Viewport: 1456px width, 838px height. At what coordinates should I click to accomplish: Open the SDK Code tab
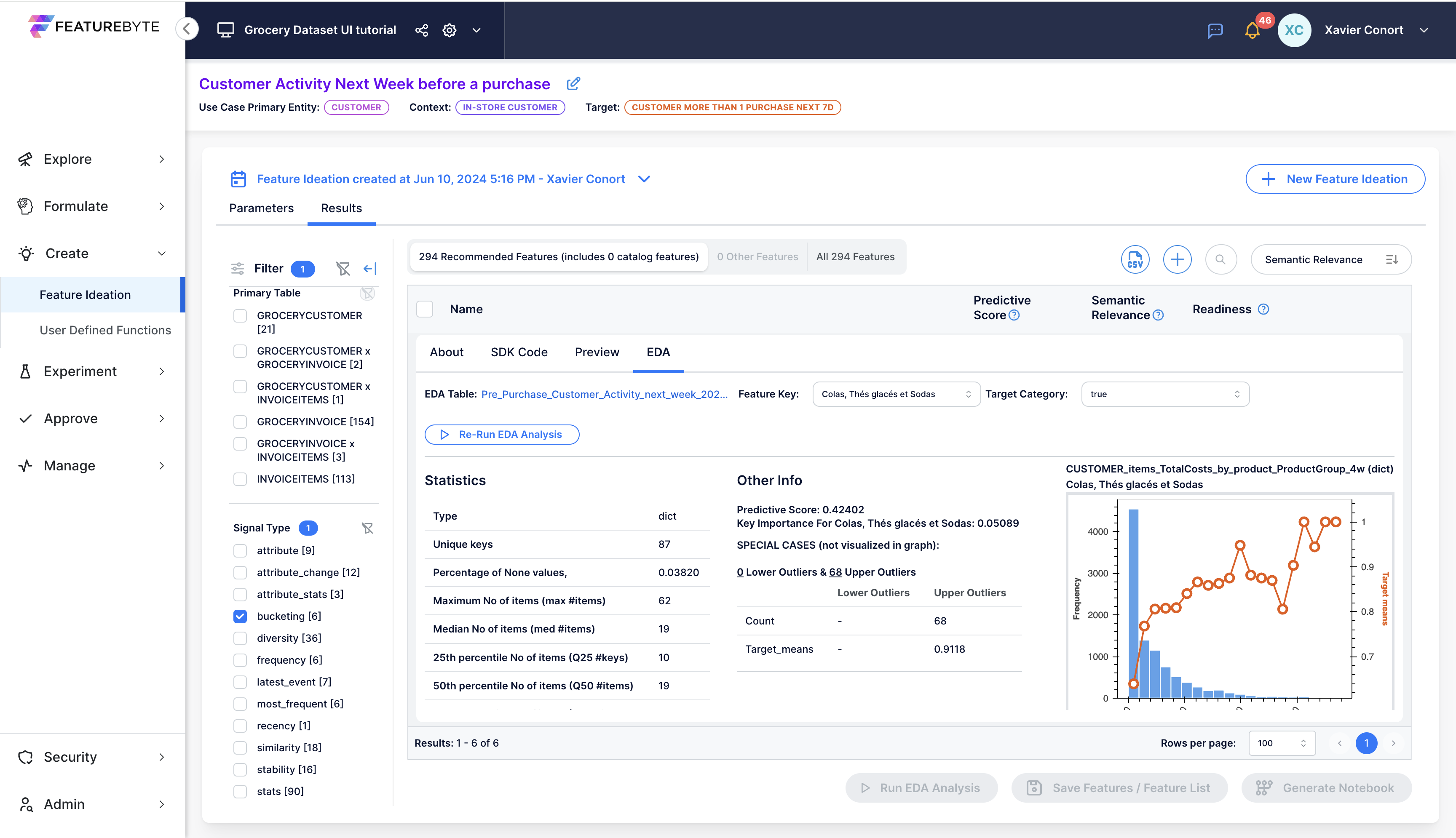click(x=519, y=352)
